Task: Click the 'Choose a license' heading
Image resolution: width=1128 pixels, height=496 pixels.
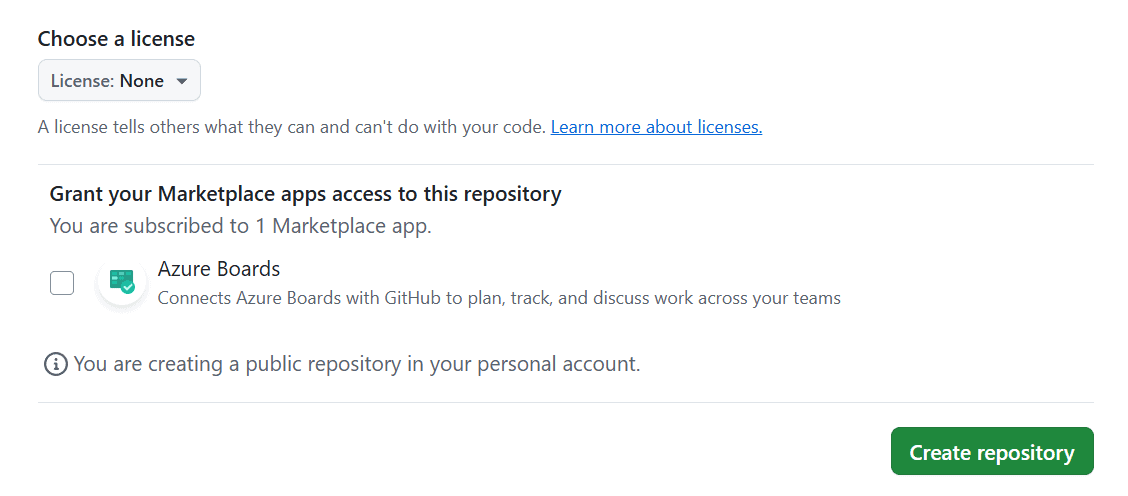Action: point(117,39)
